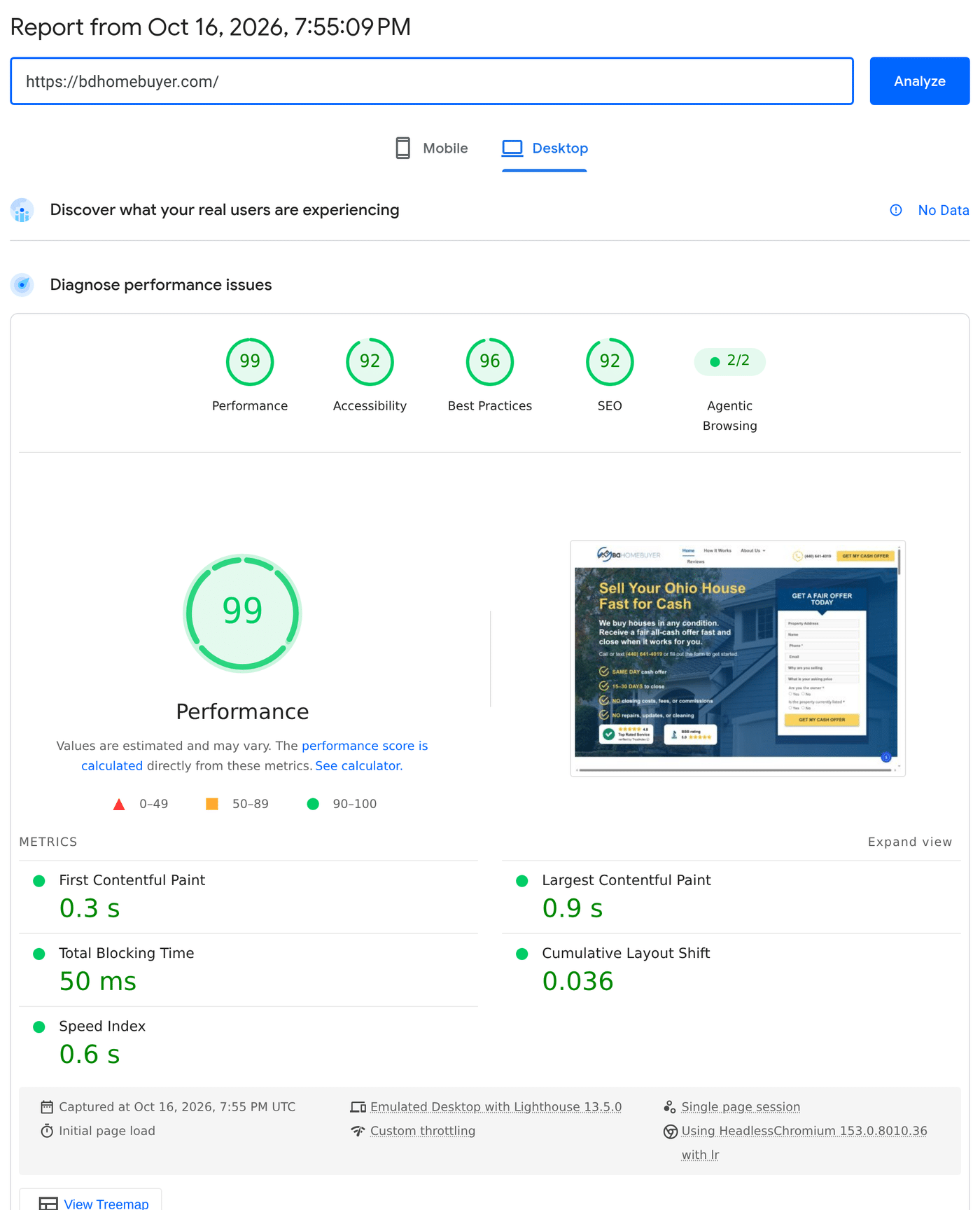Click the devices icon beside Emulated Desktop
Viewport: 980px width, 1210px height.
[358, 1107]
